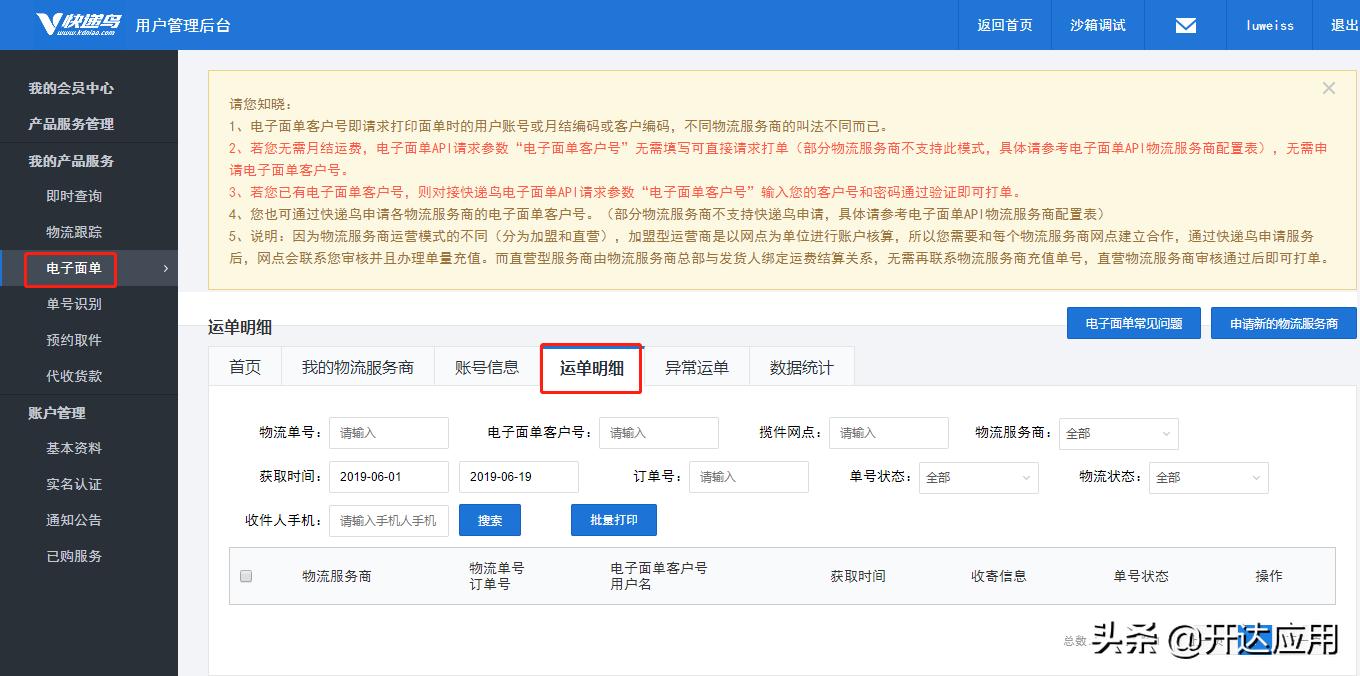The width and height of the screenshot is (1360, 676).
Task: Click the start date field showing 2019-06-01
Action: 388,477
